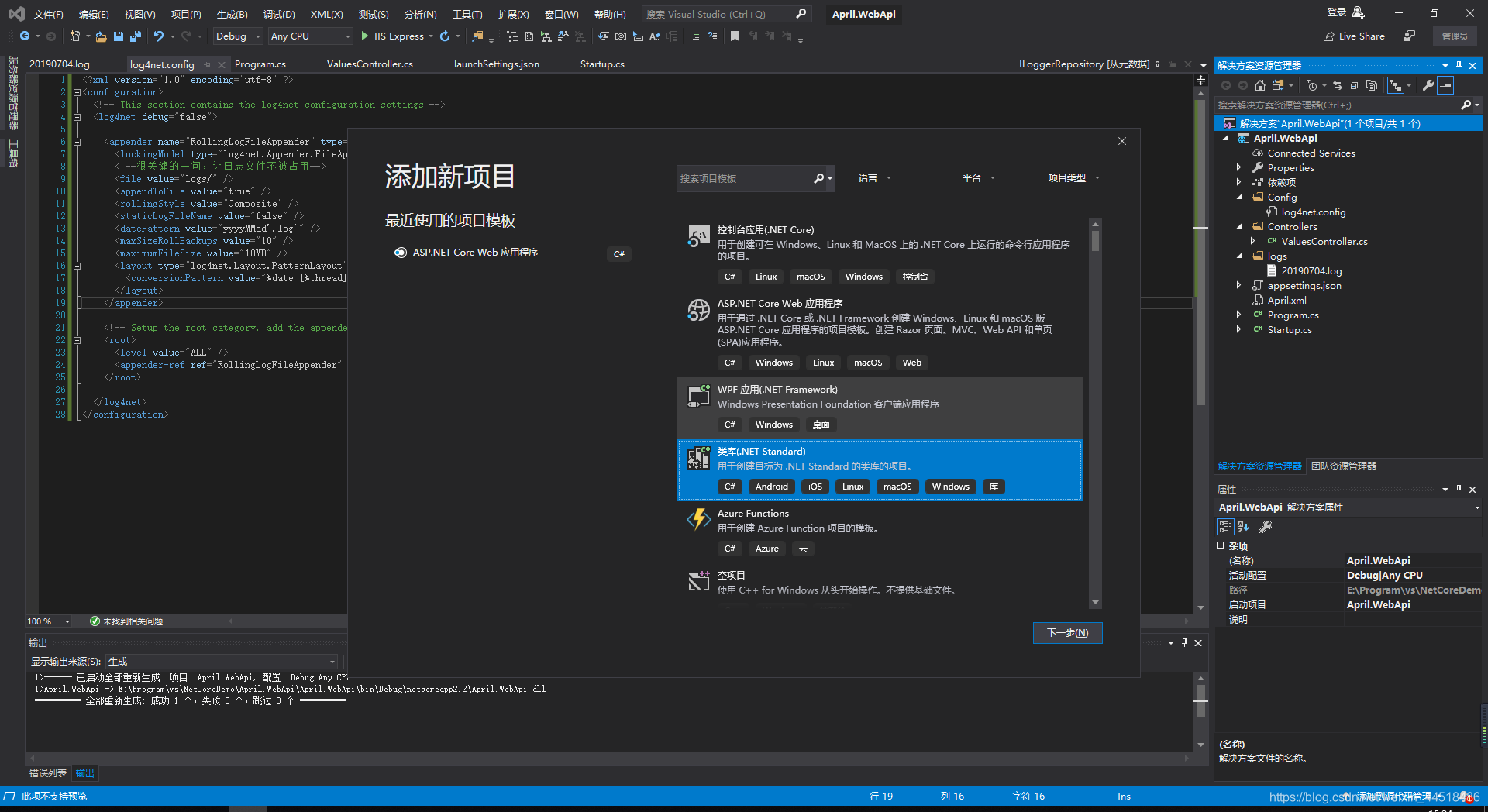Click the Azure Functions lightning icon

[699, 519]
